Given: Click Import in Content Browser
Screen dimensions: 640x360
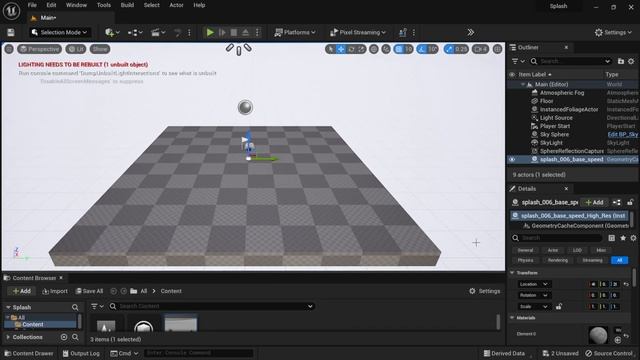Looking at the screenshot, I should [x=55, y=291].
